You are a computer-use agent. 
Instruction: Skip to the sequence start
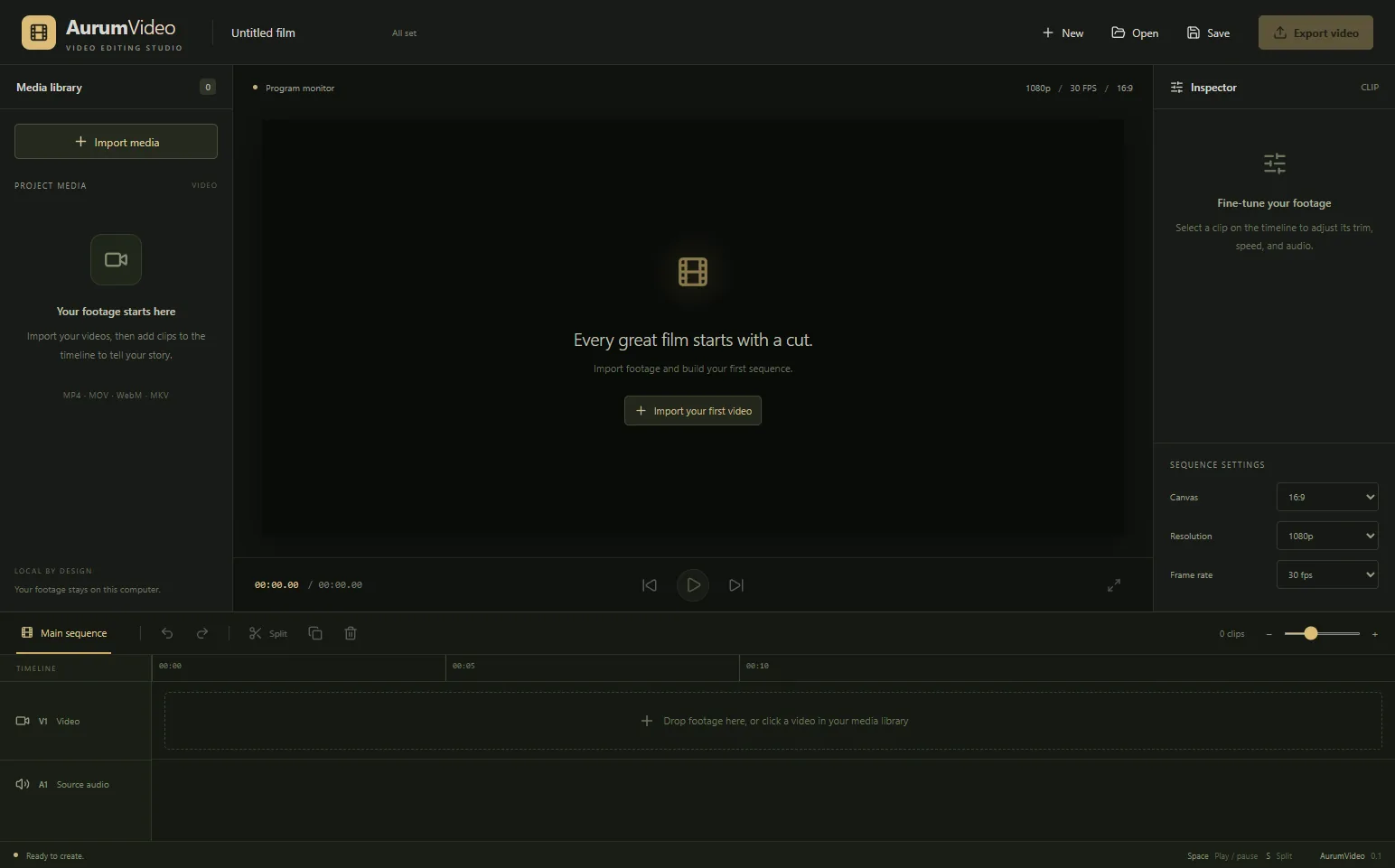(650, 585)
